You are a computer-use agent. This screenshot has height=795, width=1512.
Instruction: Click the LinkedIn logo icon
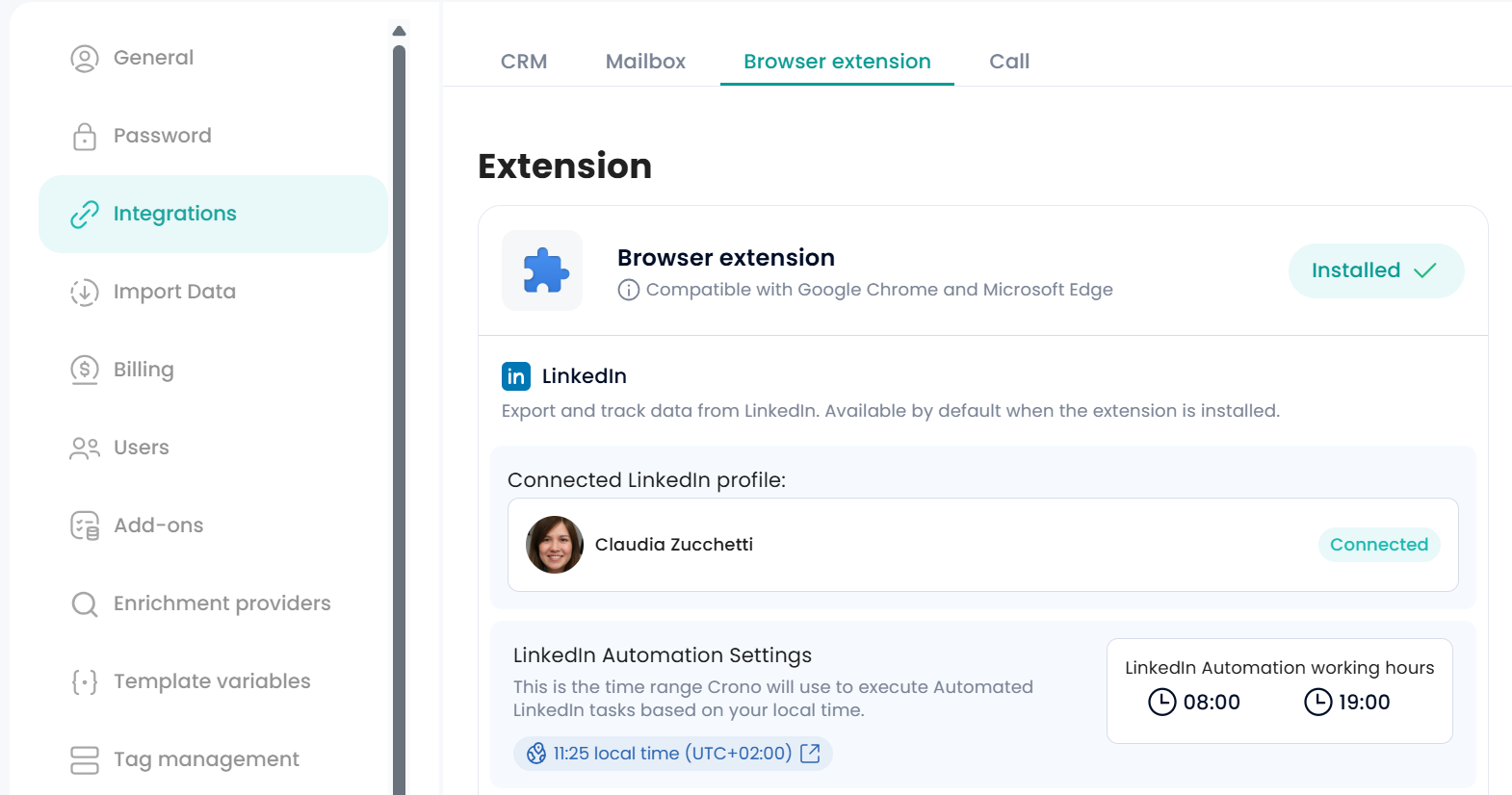(x=516, y=376)
